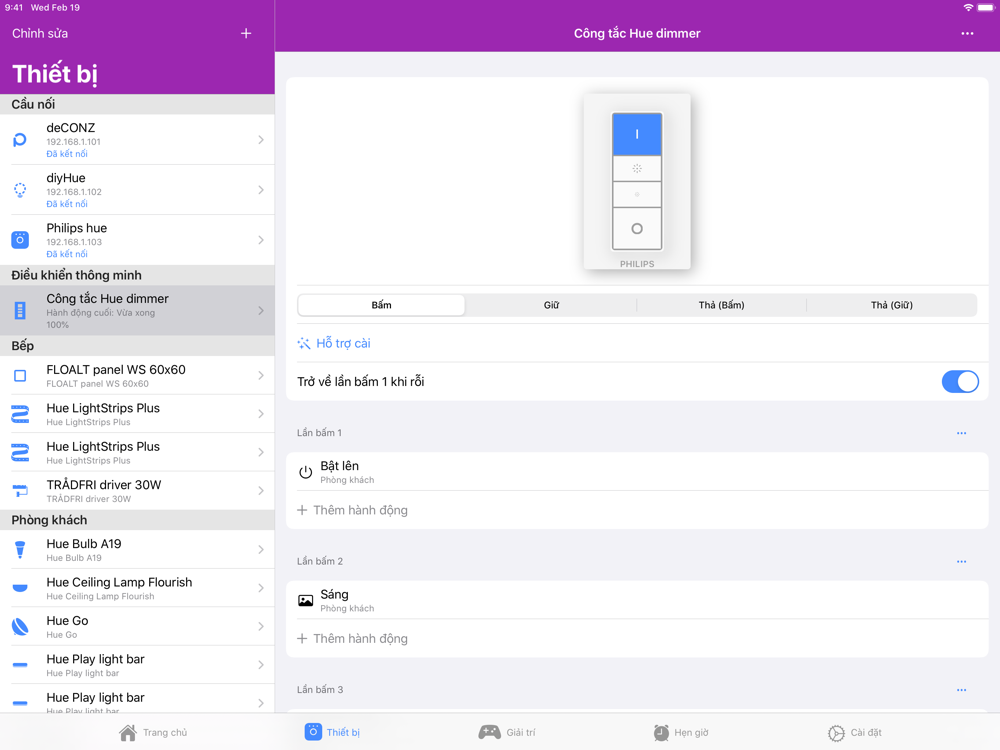Select the deCONZ bridge icon
The width and height of the screenshot is (1000, 750).
(x=20, y=140)
